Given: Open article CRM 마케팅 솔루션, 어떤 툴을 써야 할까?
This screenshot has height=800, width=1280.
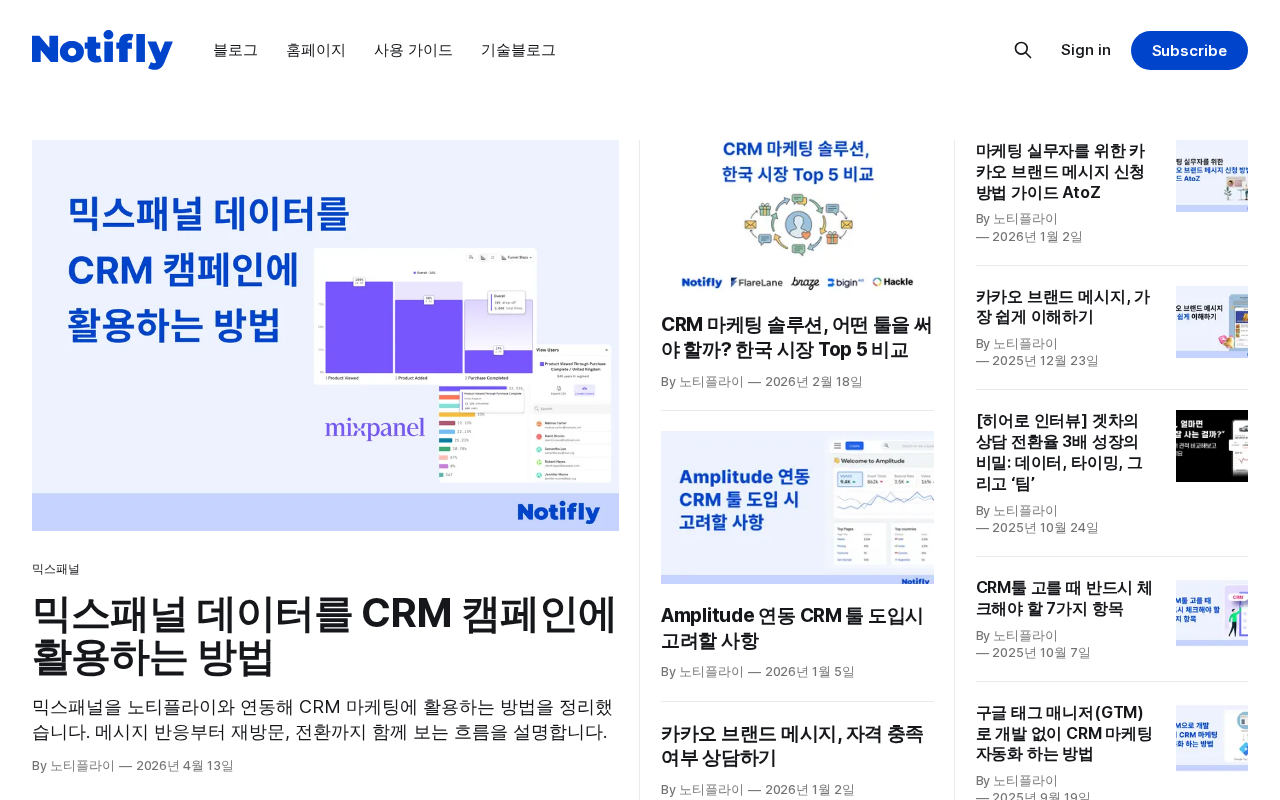Looking at the screenshot, I should coord(797,337).
